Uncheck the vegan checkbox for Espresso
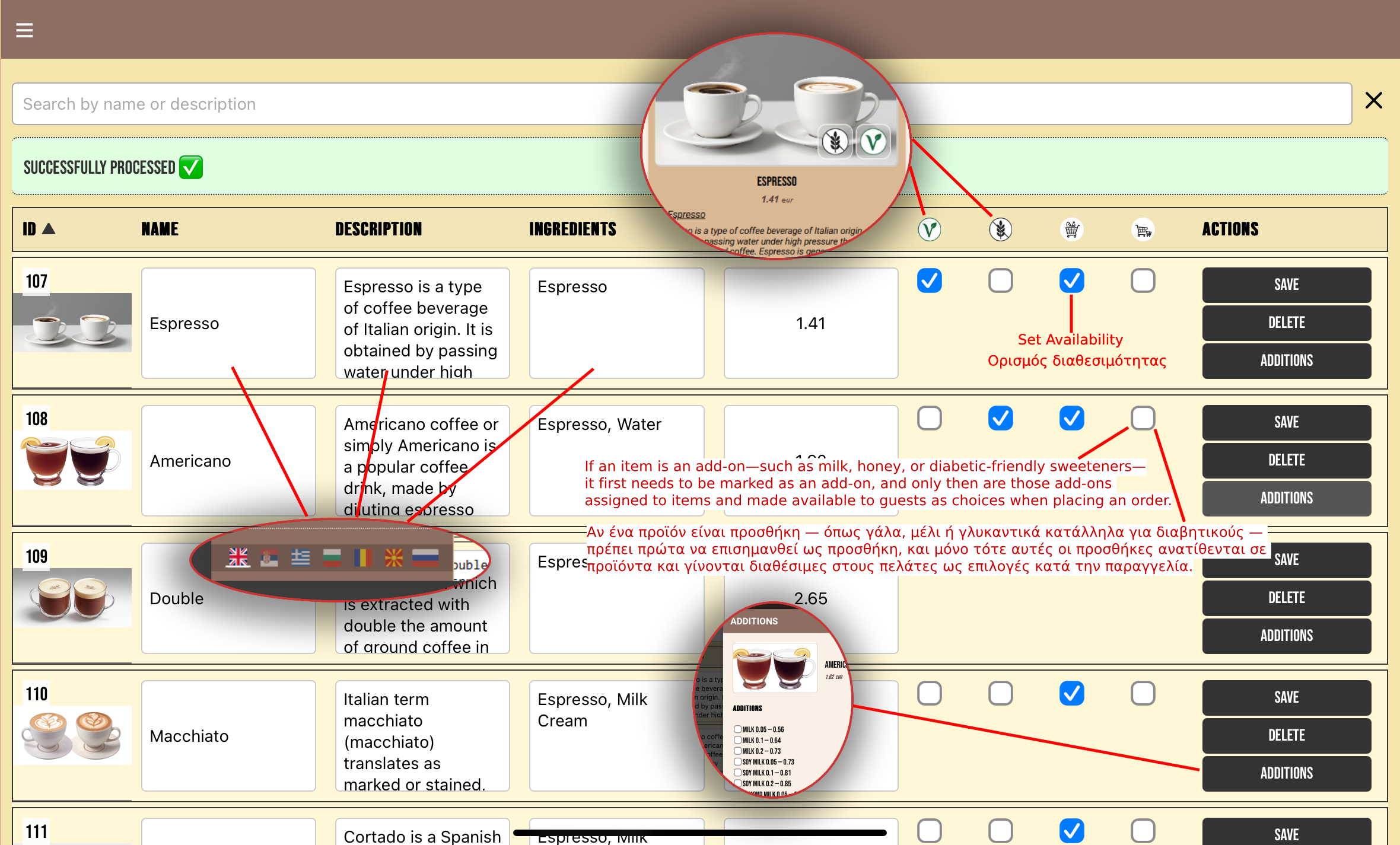Screen dimensions: 1400x845 point(929,280)
